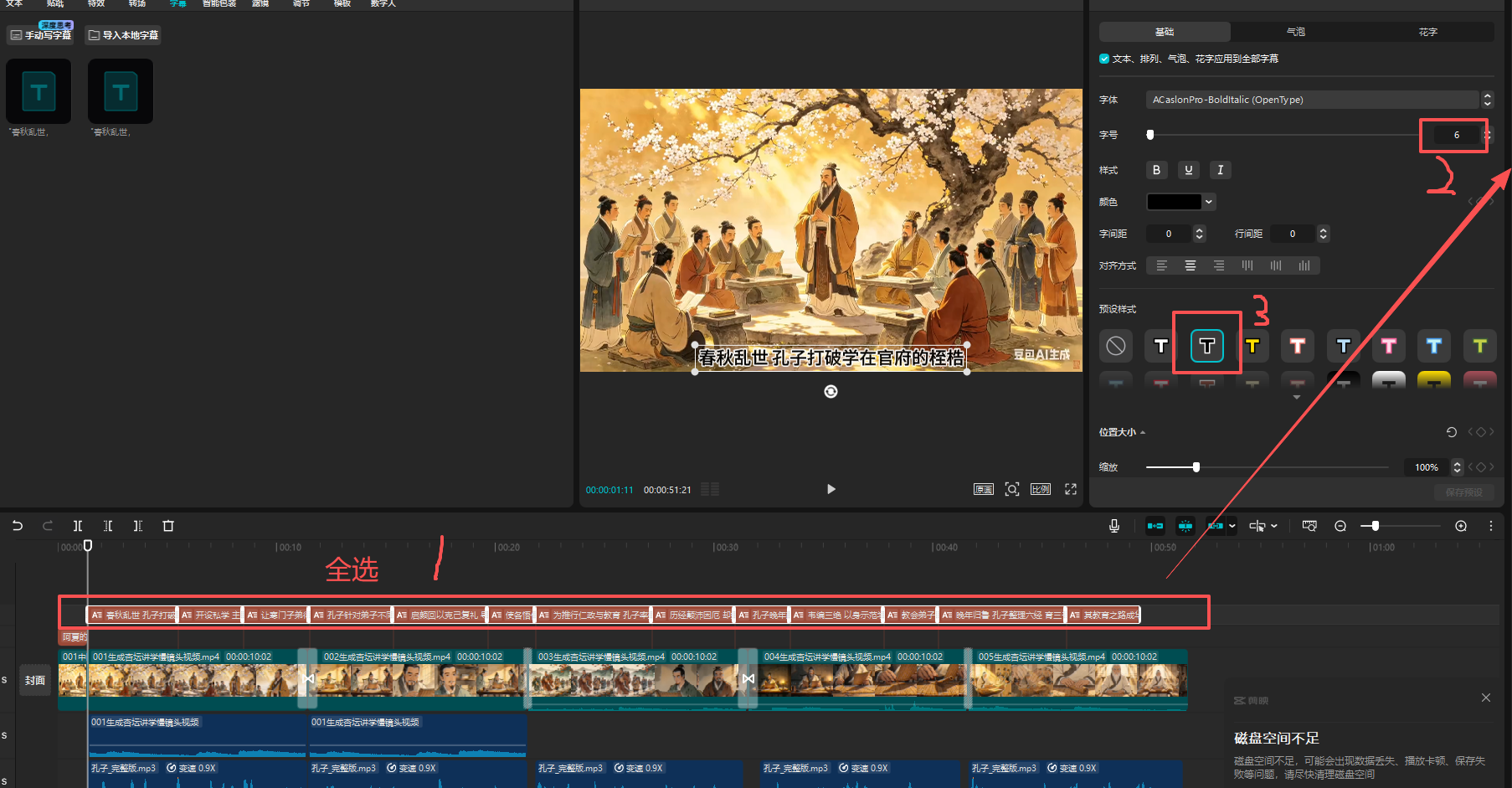
Task: Click the timeline zoom out minus icon
Action: (x=1340, y=526)
